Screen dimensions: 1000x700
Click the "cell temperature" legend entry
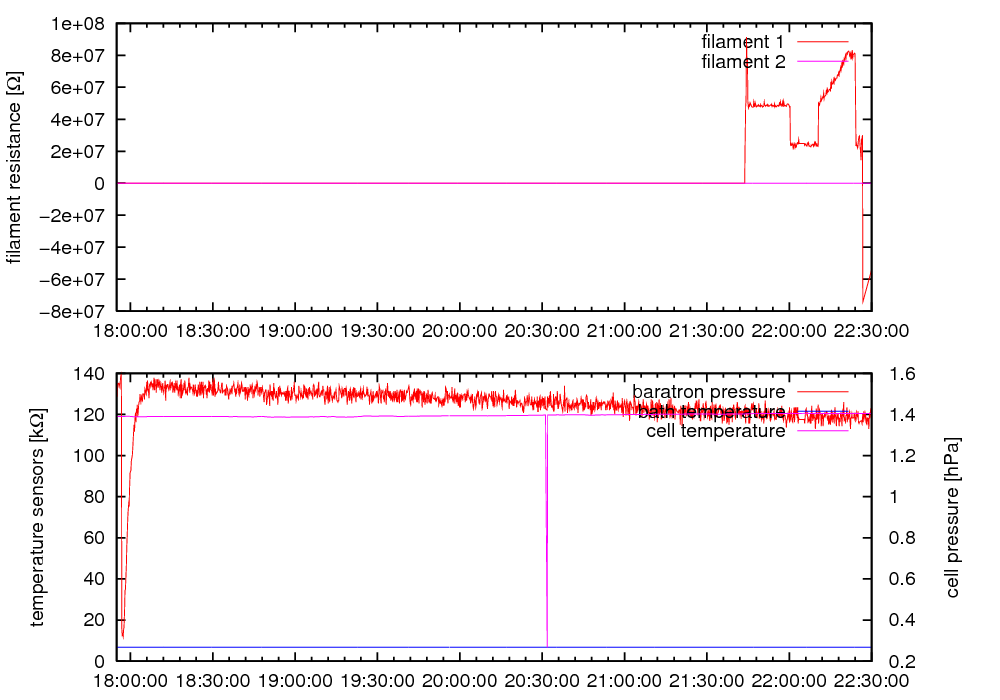coord(715,431)
